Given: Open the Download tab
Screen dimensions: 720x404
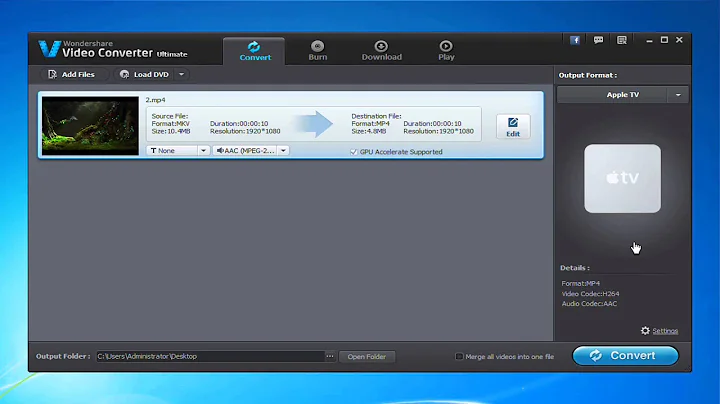Looking at the screenshot, I should 381,51.
